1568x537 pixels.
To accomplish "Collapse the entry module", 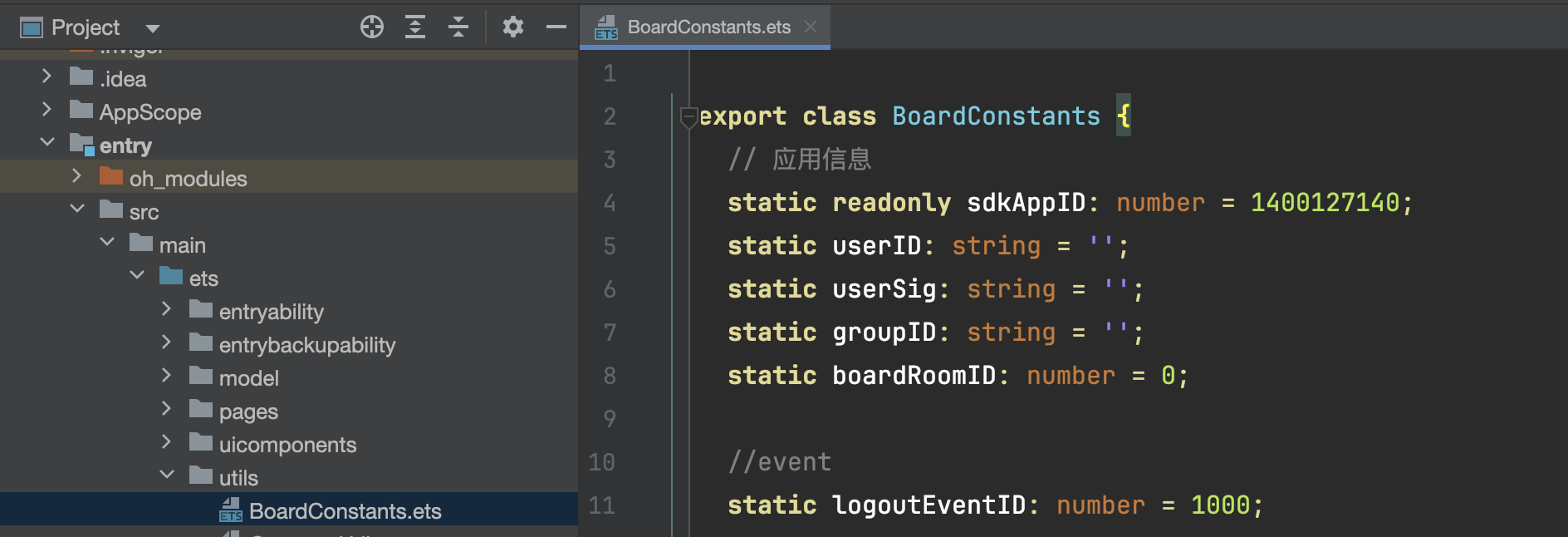I will click(x=47, y=143).
